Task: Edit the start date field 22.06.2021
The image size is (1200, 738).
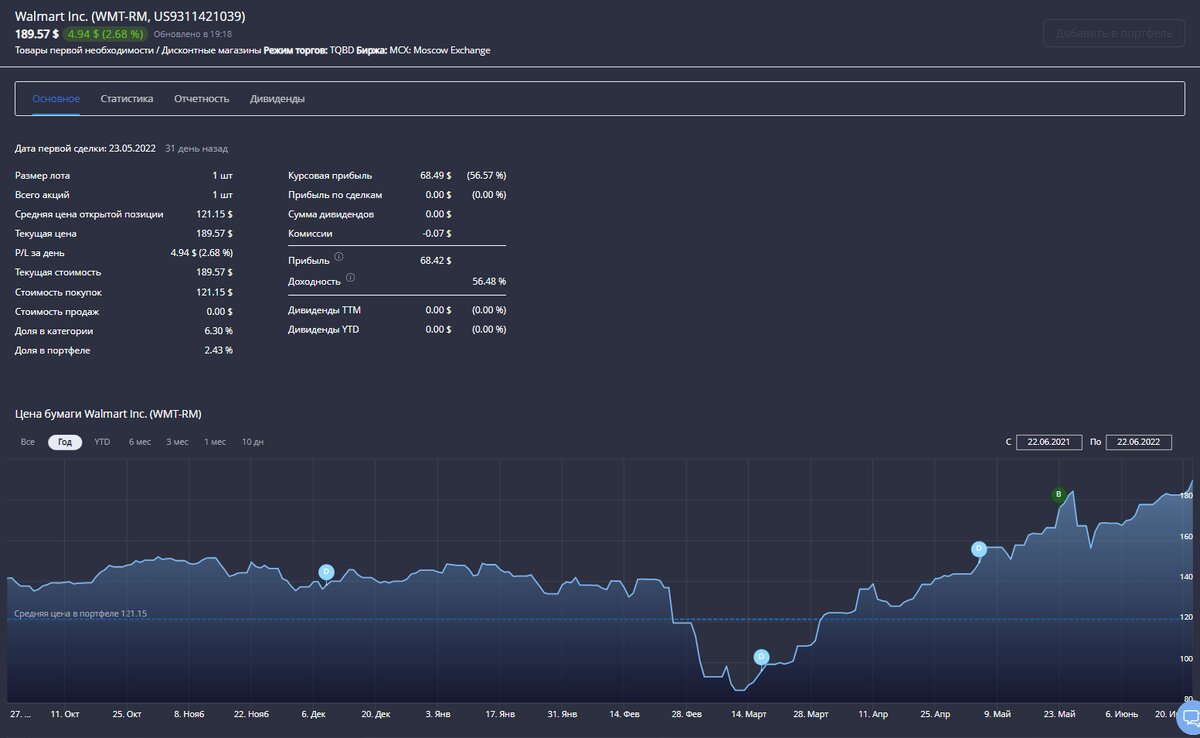Action: coord(1049,442)
